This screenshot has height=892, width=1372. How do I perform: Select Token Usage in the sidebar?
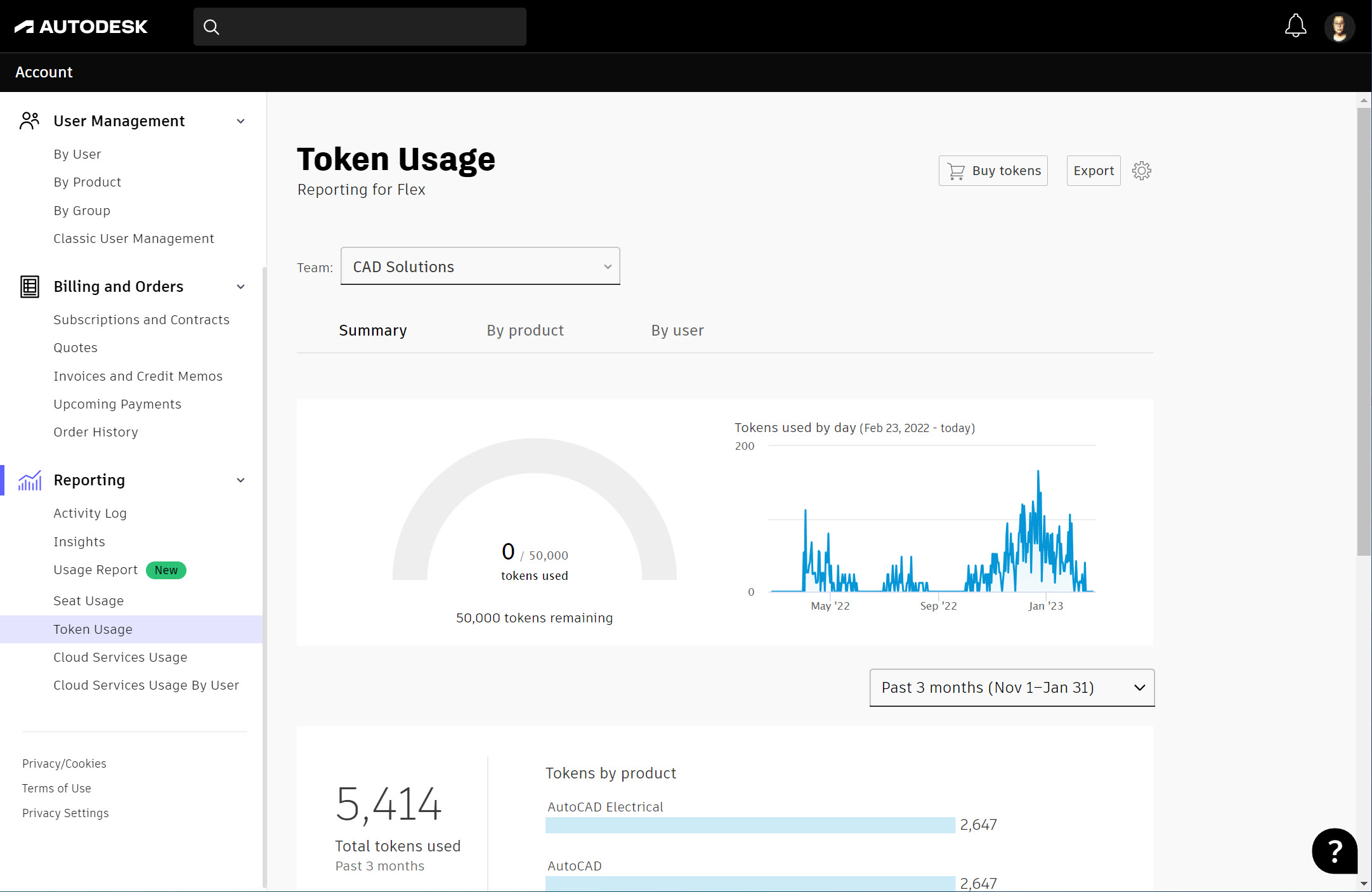tap(131, 629)
